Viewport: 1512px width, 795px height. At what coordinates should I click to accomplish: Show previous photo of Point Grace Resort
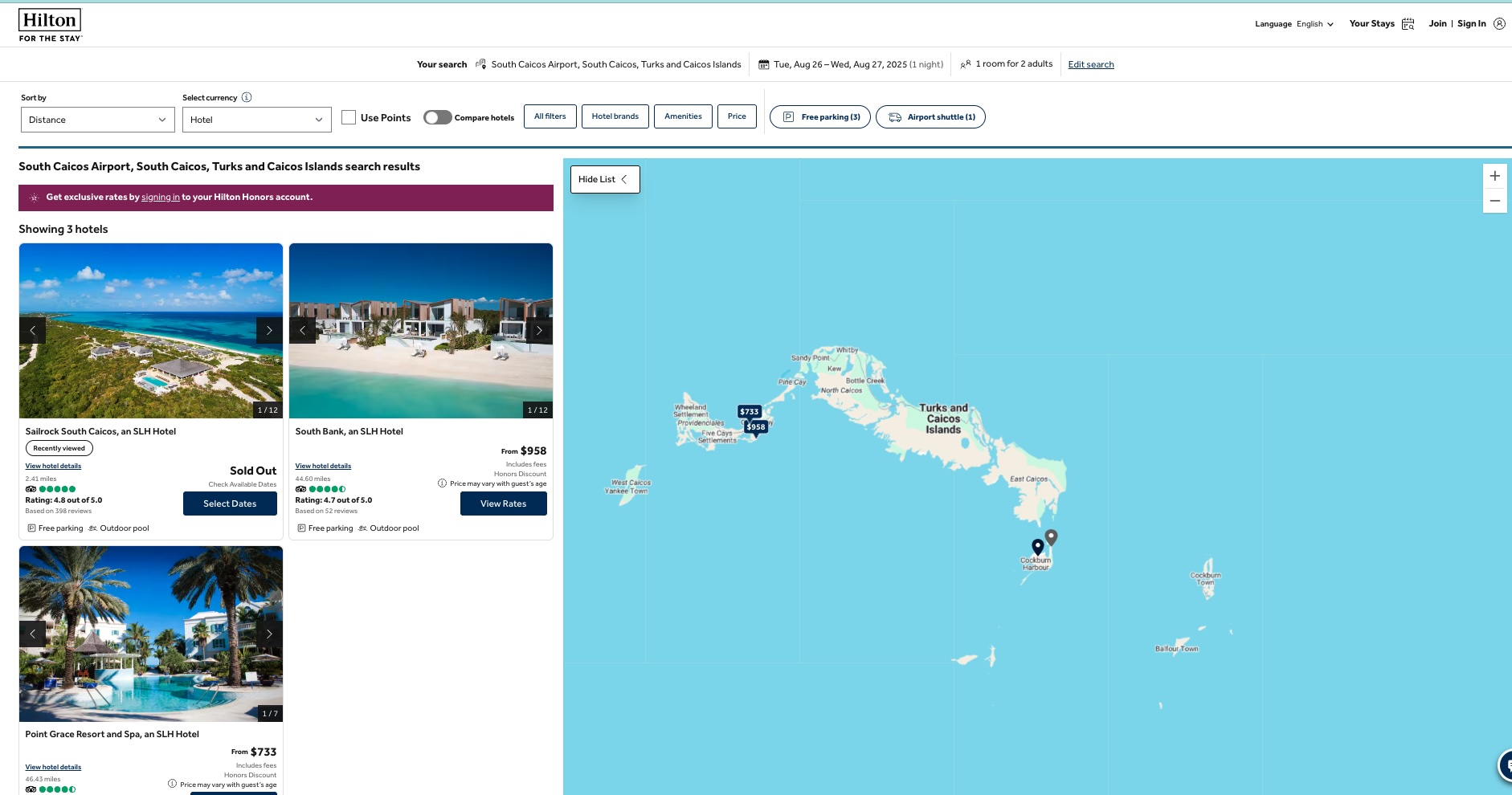pyautogui.click(x=32, y=634)
